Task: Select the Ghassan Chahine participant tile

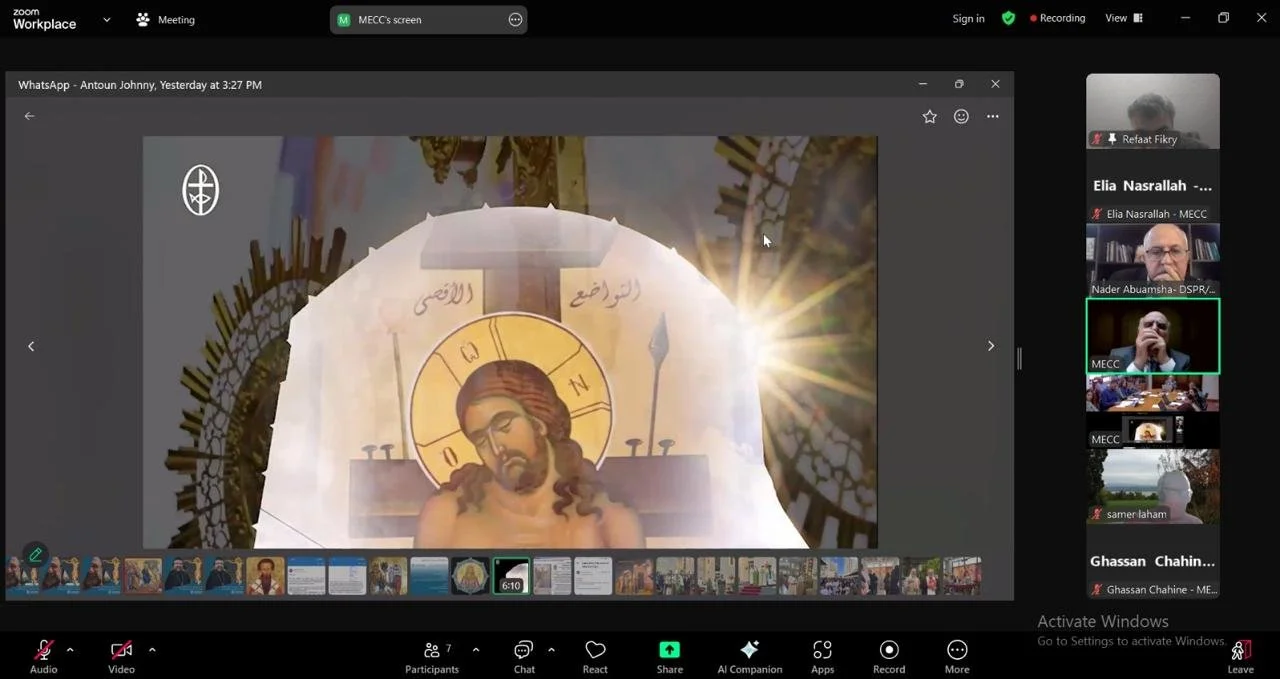Action: click(1153, 561)
